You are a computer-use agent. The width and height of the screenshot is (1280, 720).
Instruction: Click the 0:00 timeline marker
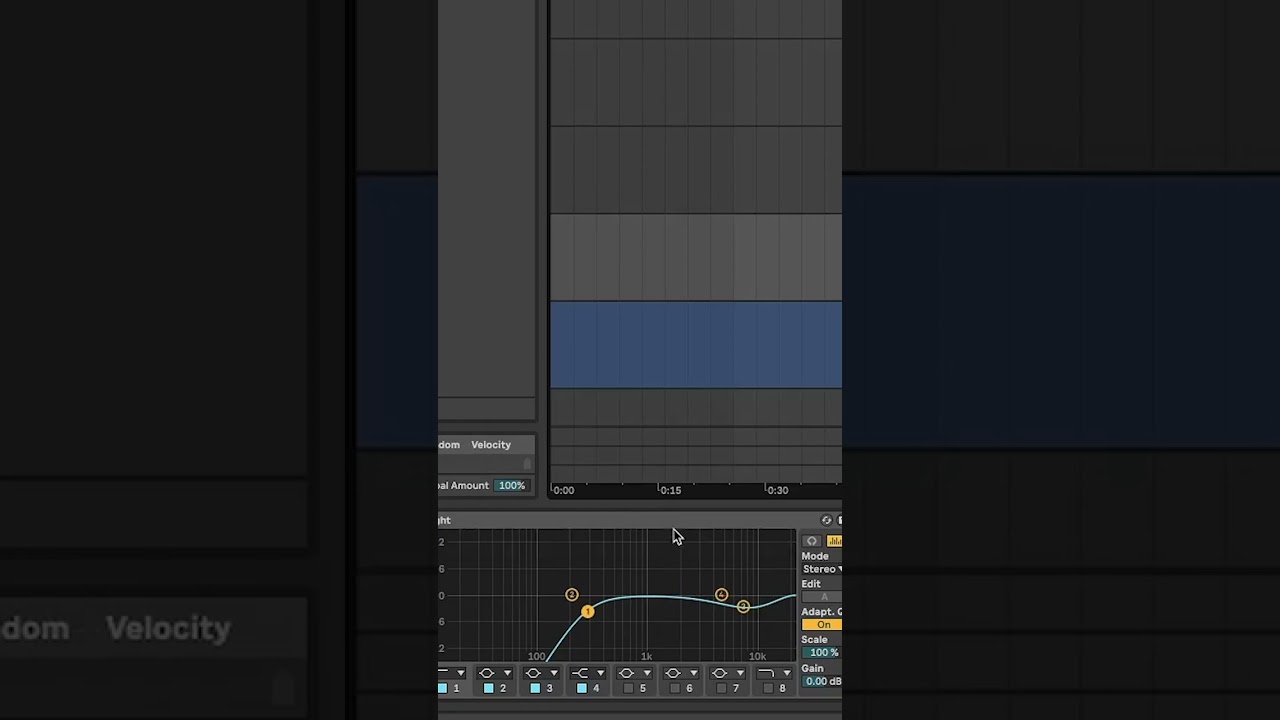click(x=564, y=490)
